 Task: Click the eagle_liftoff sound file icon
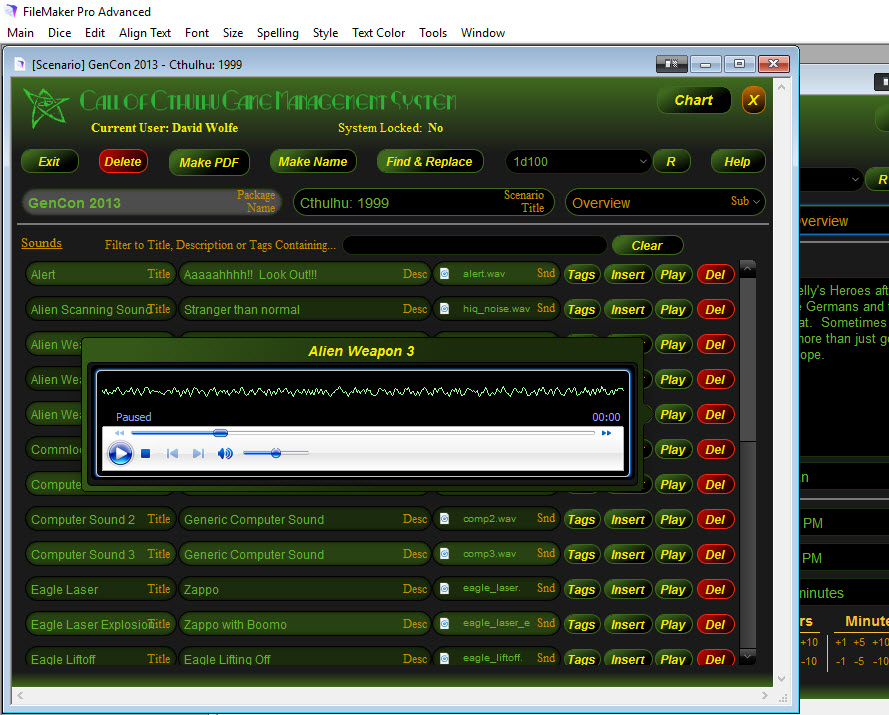tap(444, 658)
